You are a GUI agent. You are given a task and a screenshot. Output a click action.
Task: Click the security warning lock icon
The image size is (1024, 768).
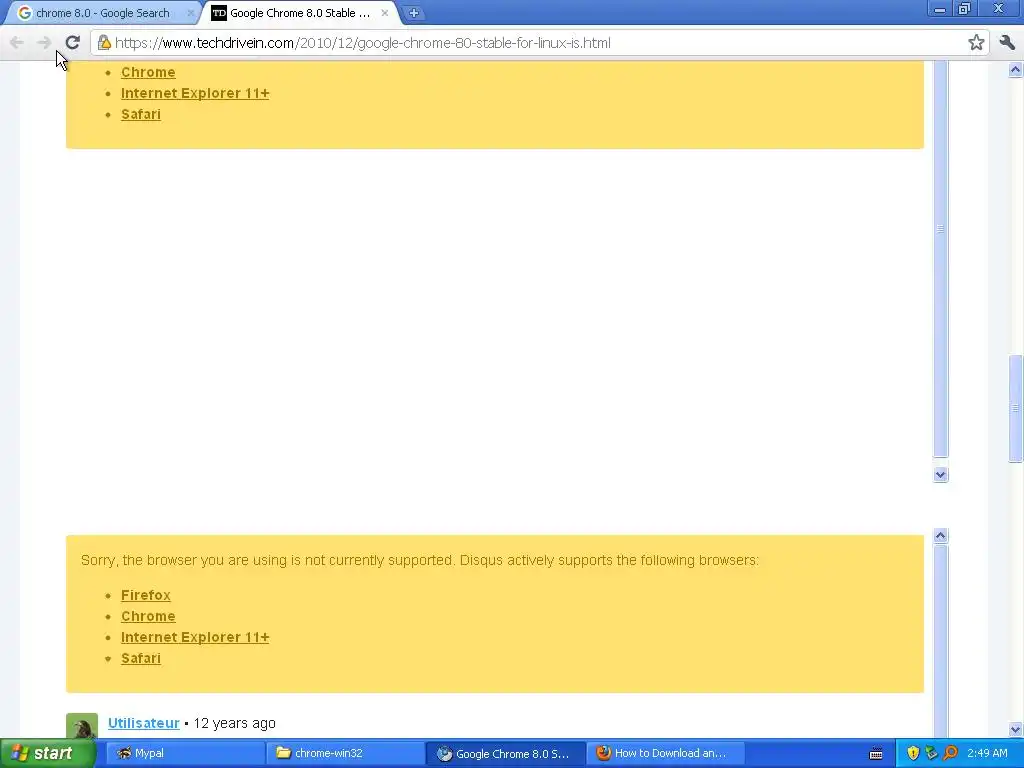104,43
